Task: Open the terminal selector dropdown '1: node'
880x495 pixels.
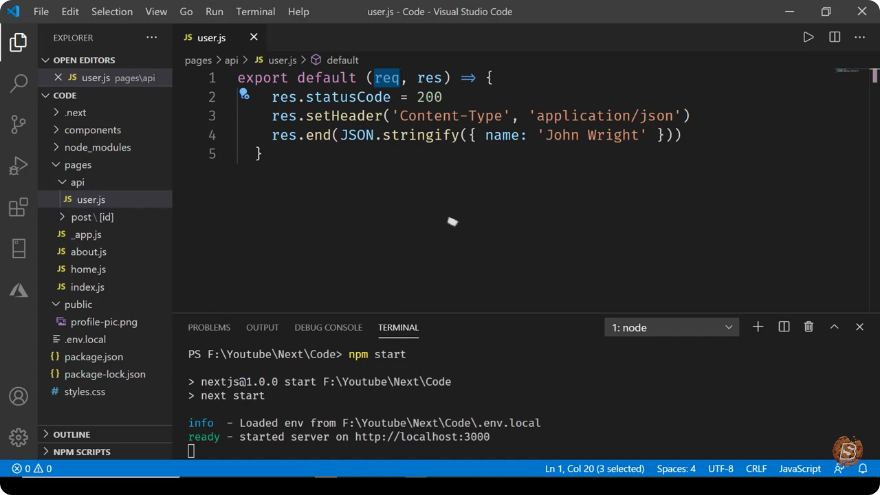Action: (672, 327)
